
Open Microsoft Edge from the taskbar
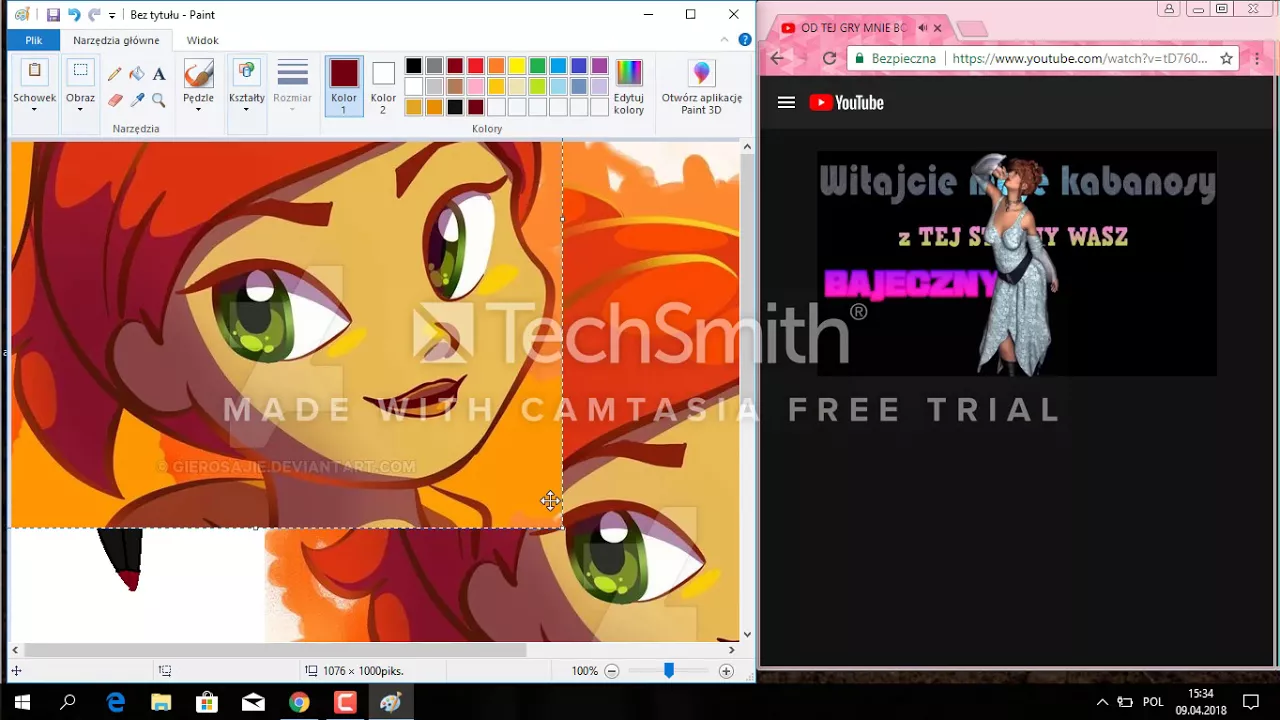(116, 702)
